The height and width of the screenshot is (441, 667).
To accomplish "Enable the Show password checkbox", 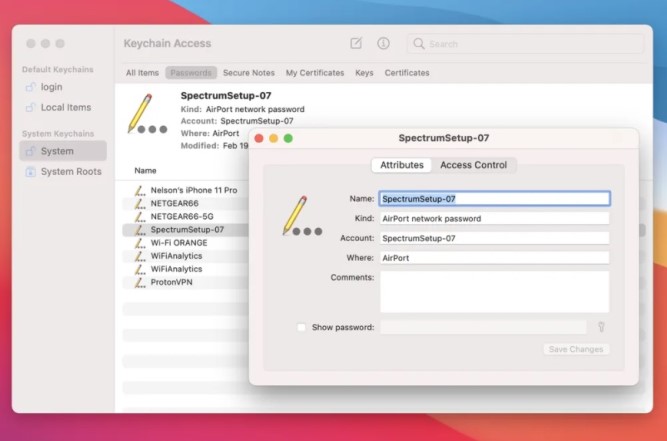I will pos(302,327).
